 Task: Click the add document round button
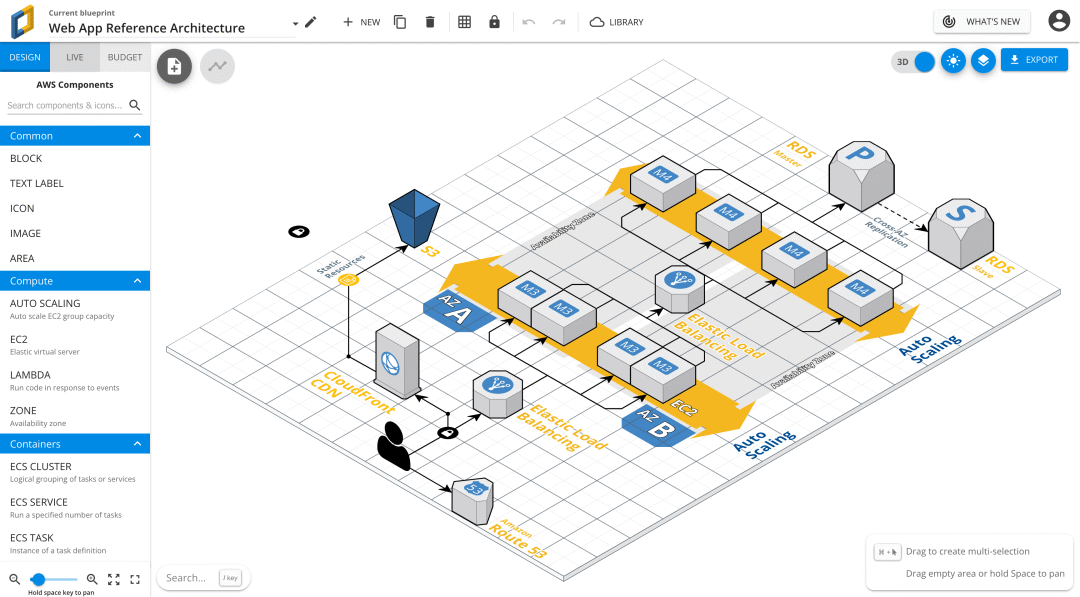point(174,66)
